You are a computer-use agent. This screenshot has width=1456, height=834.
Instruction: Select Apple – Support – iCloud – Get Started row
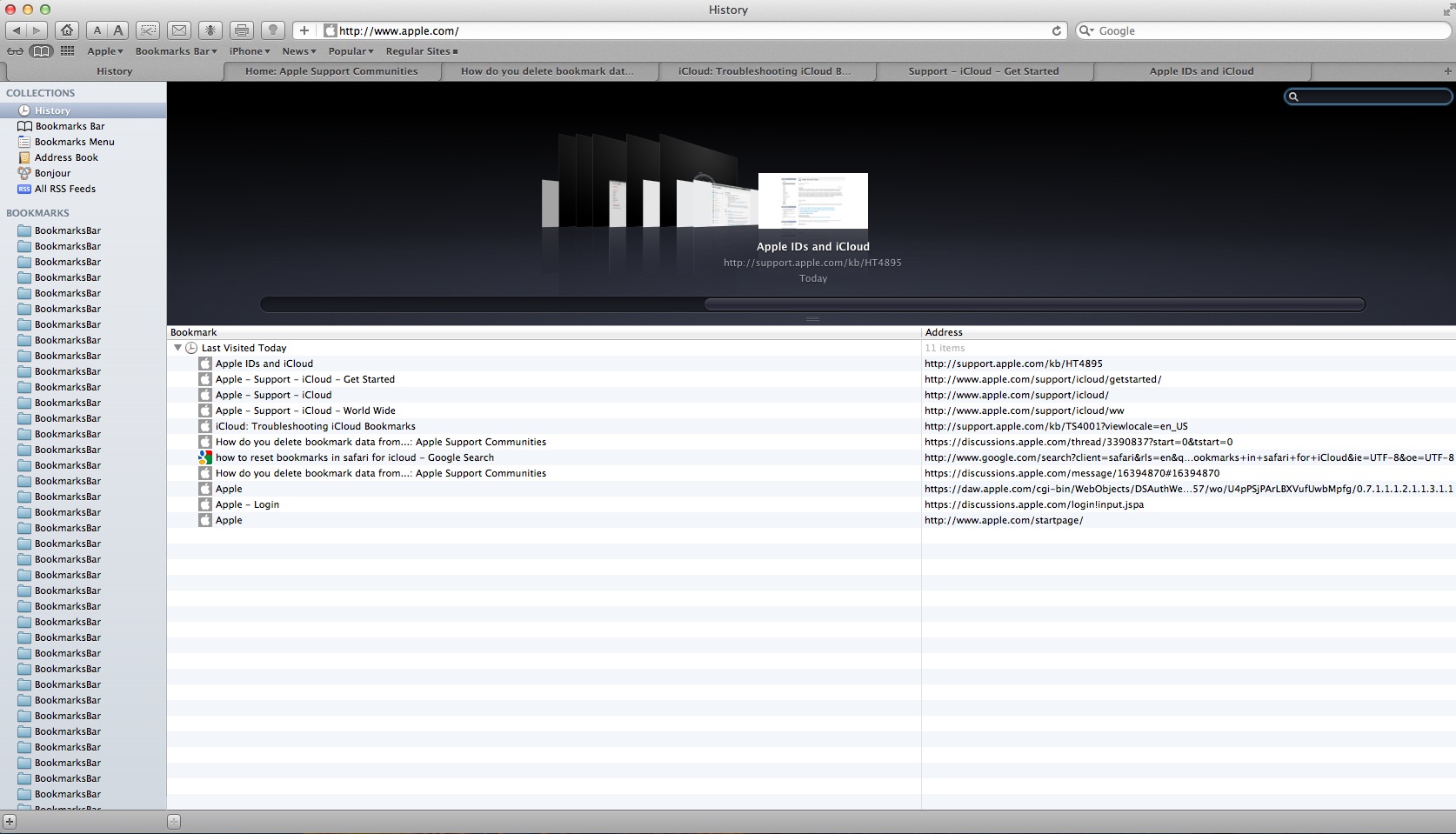click(x=811, y=379)
